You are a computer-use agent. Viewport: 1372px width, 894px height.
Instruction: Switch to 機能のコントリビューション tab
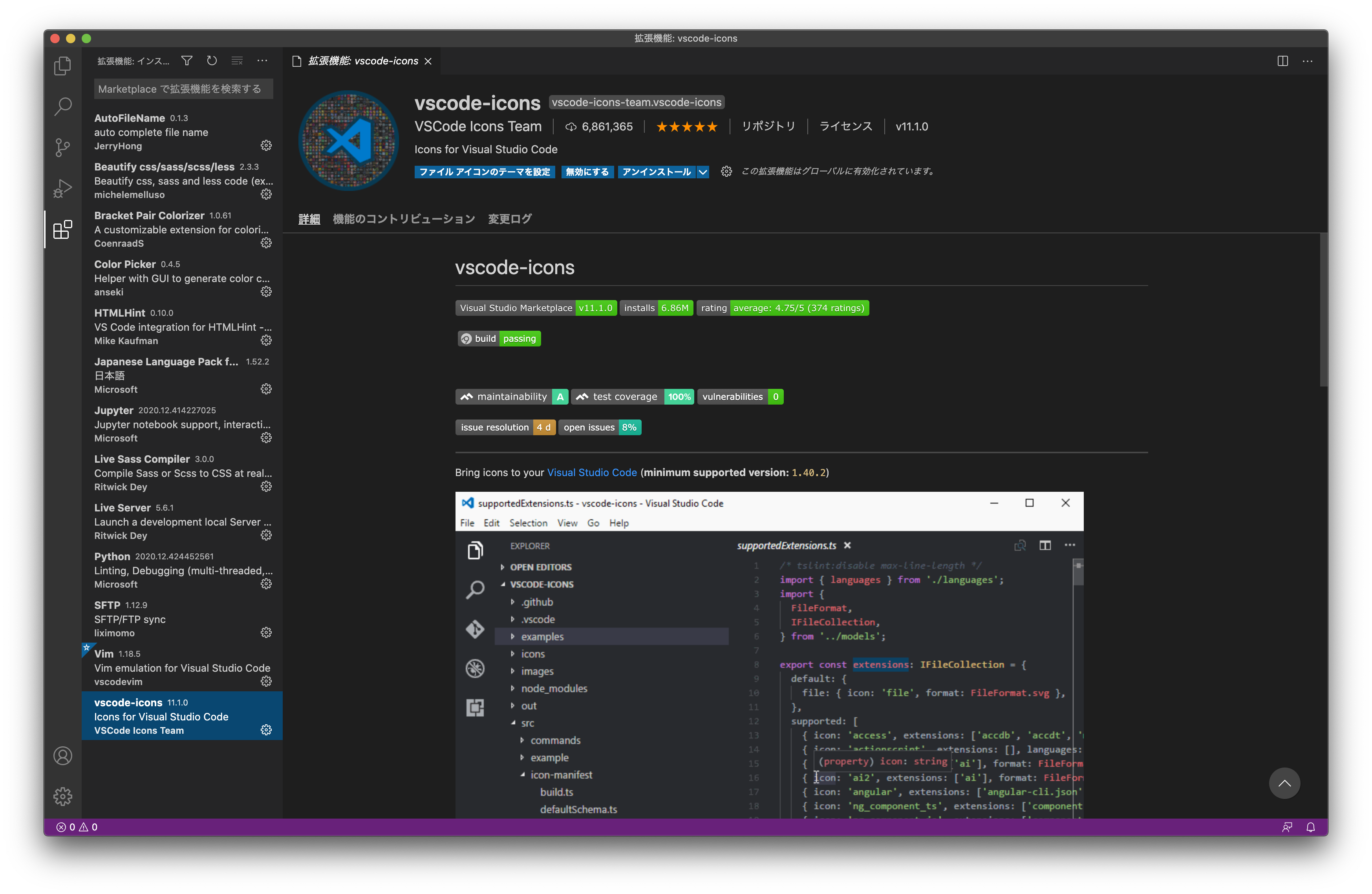coord(404,219)
